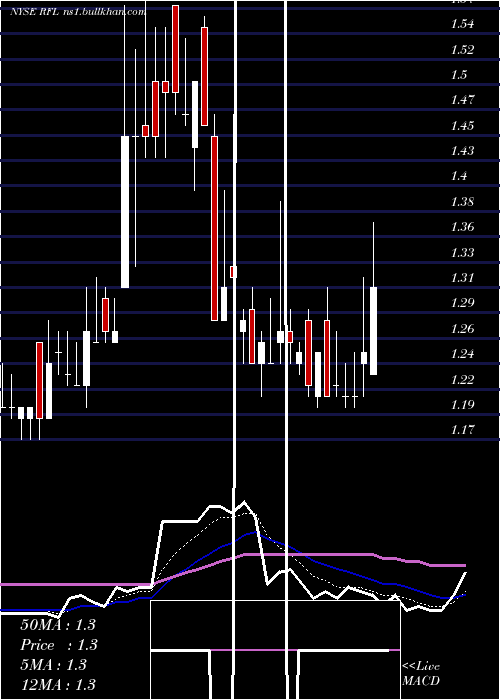Click the 1.38 price axis label
Image resolution: width=500 pixels, height=700 pixels.
pos(462,201)
